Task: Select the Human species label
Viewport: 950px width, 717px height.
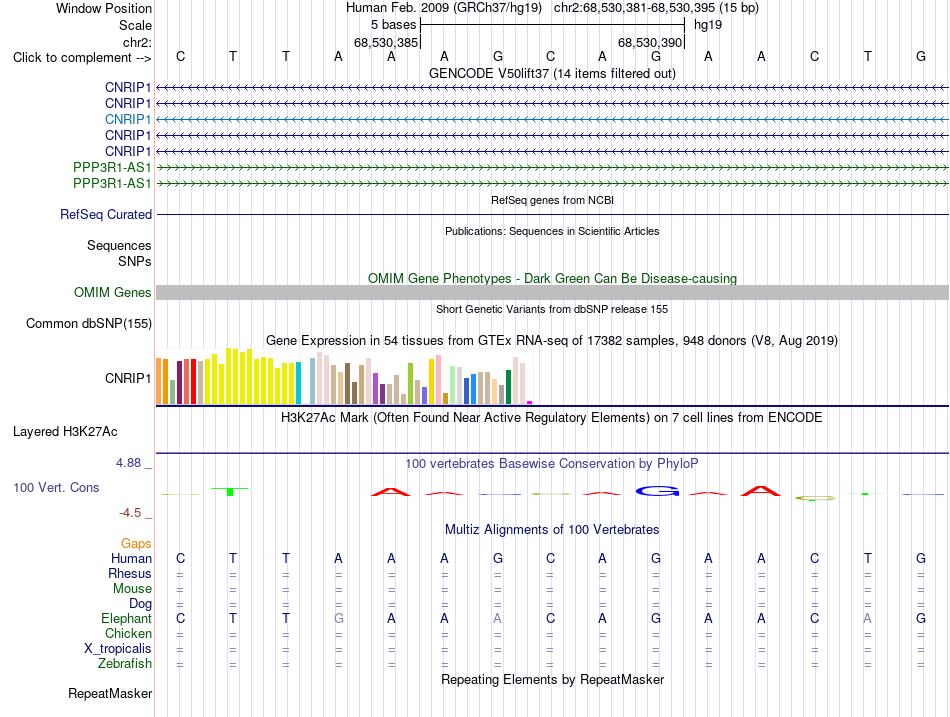Action: pyautogui.click(x=131, y=559)
